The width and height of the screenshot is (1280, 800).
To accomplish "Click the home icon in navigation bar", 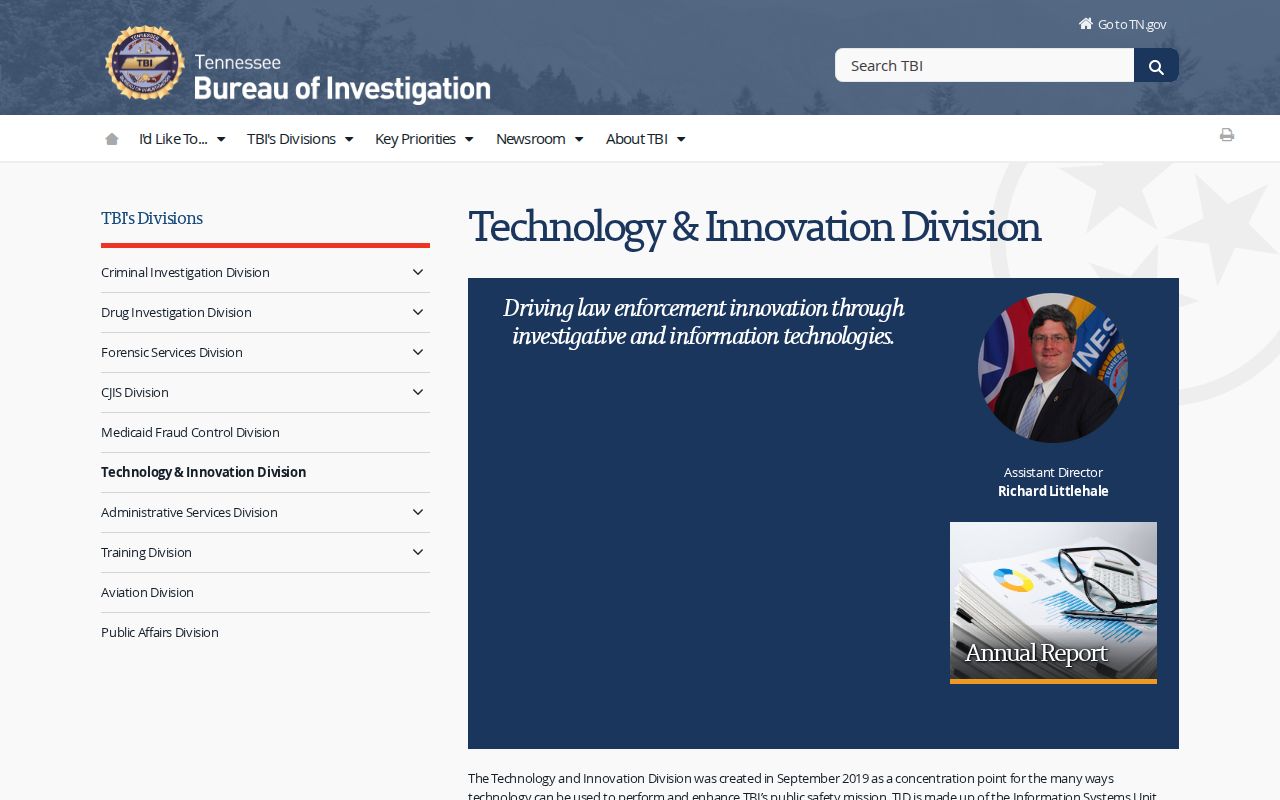I will point(112,139).
